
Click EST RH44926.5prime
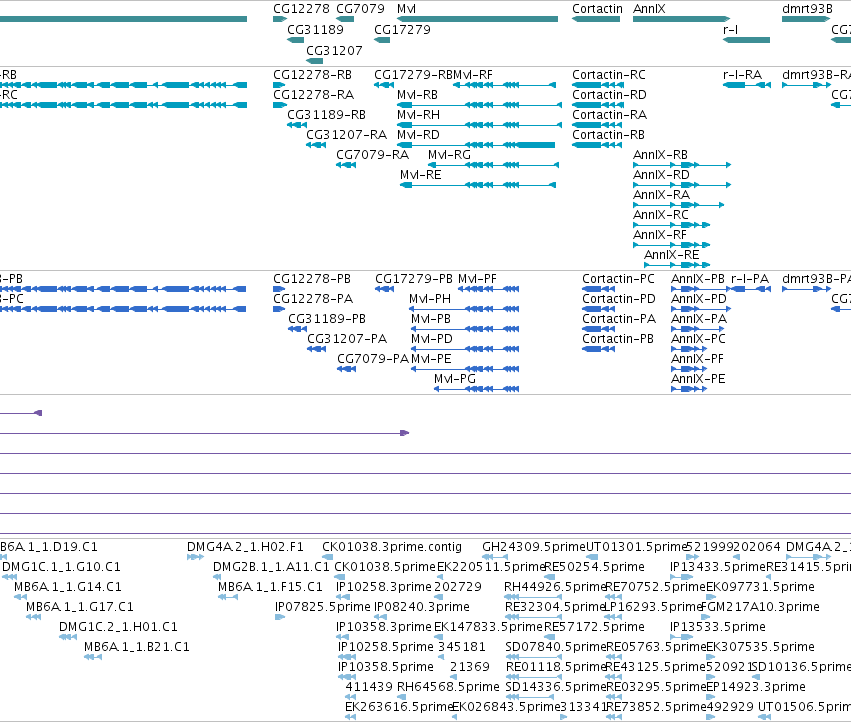tap(554, 587)
